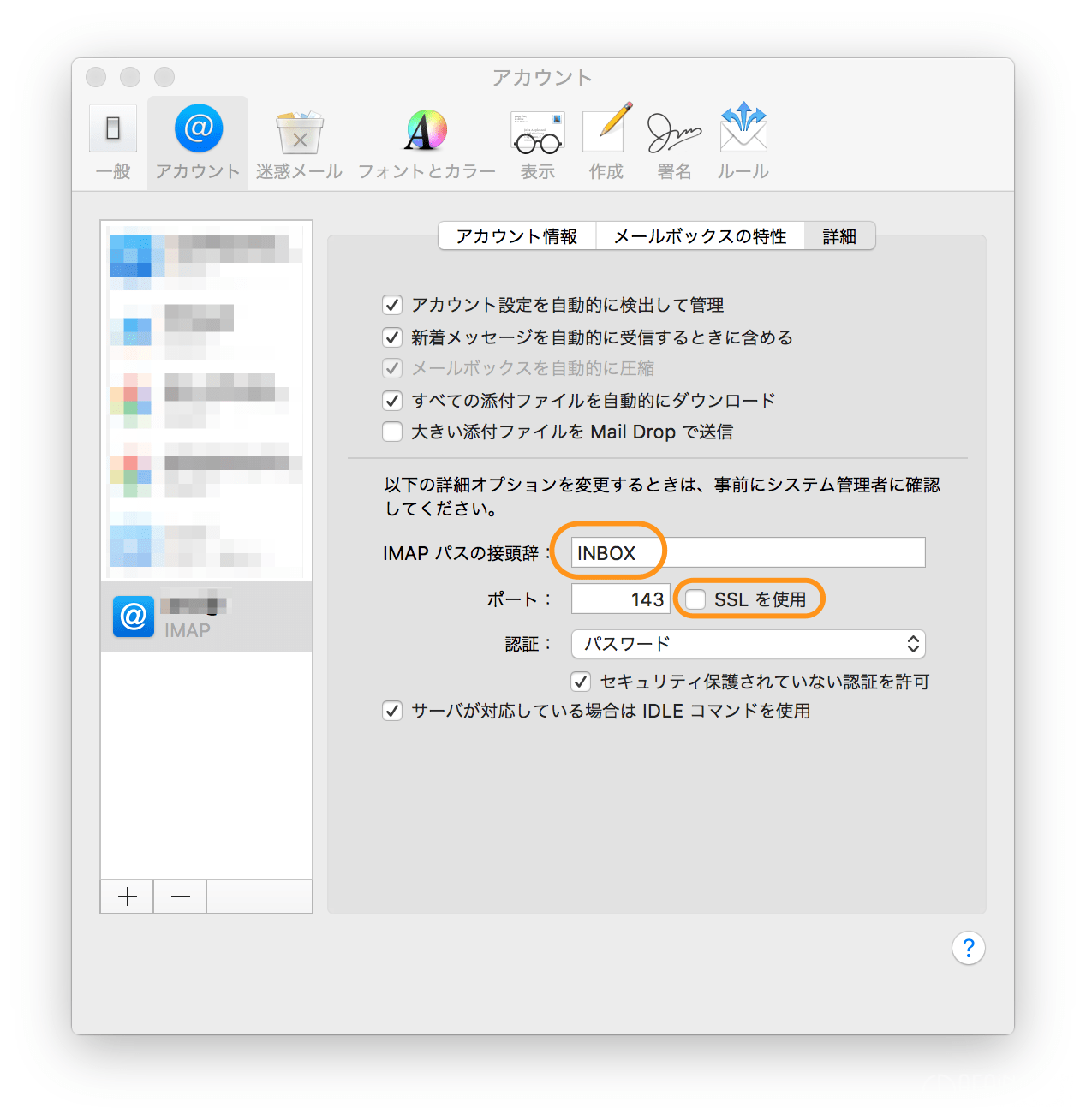Open the 作成 composing preferences
This screenshot has height=1120, width=1086.
(x=606, y=142)
